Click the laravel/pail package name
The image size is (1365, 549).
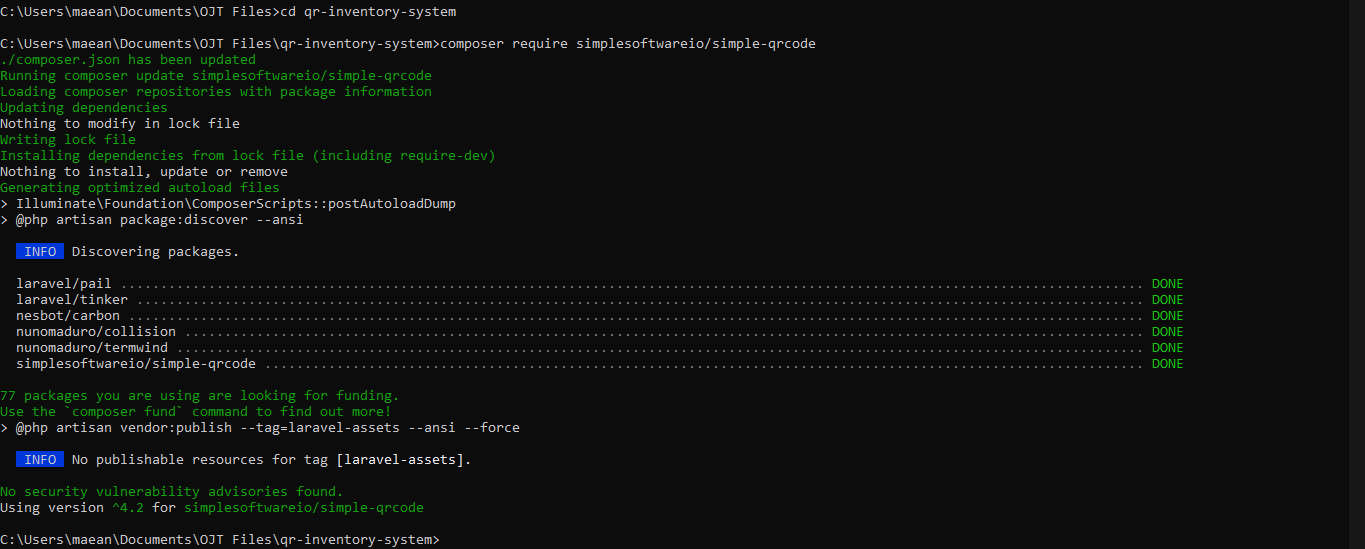pyautogui.click(x=64, y=283)
